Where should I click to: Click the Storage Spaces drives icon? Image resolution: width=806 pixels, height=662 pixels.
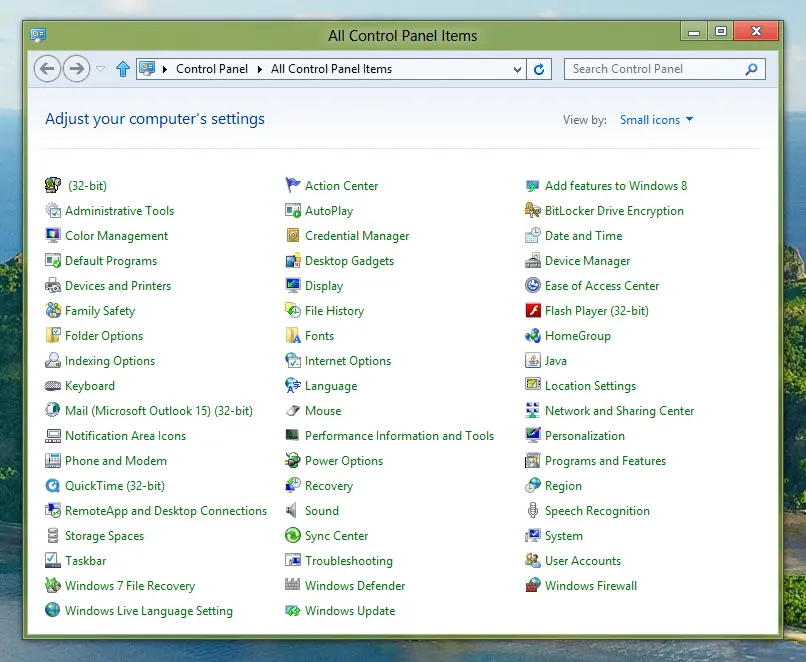point(52,536)
